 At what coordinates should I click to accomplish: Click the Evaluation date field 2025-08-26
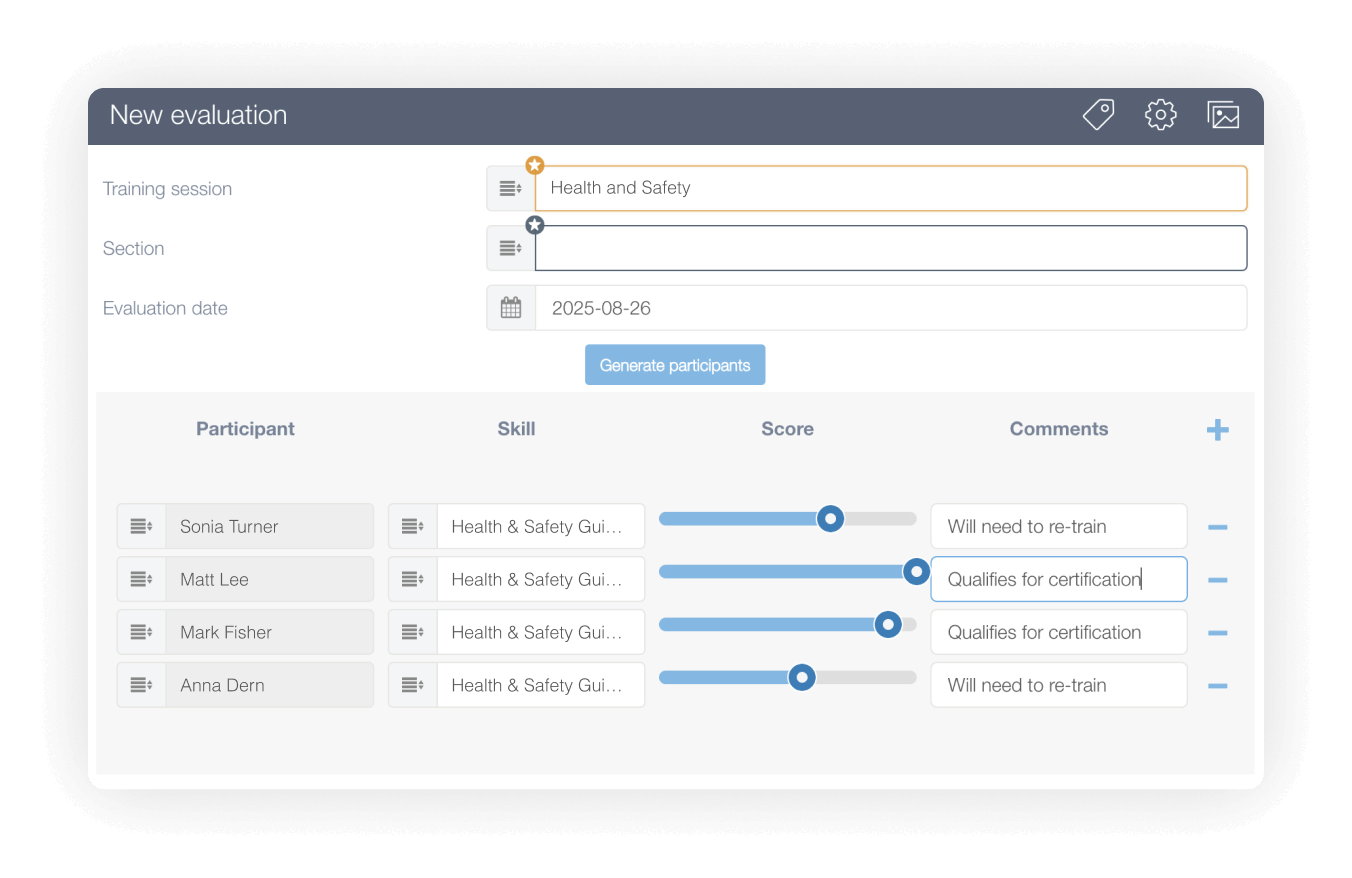(891, 308)
